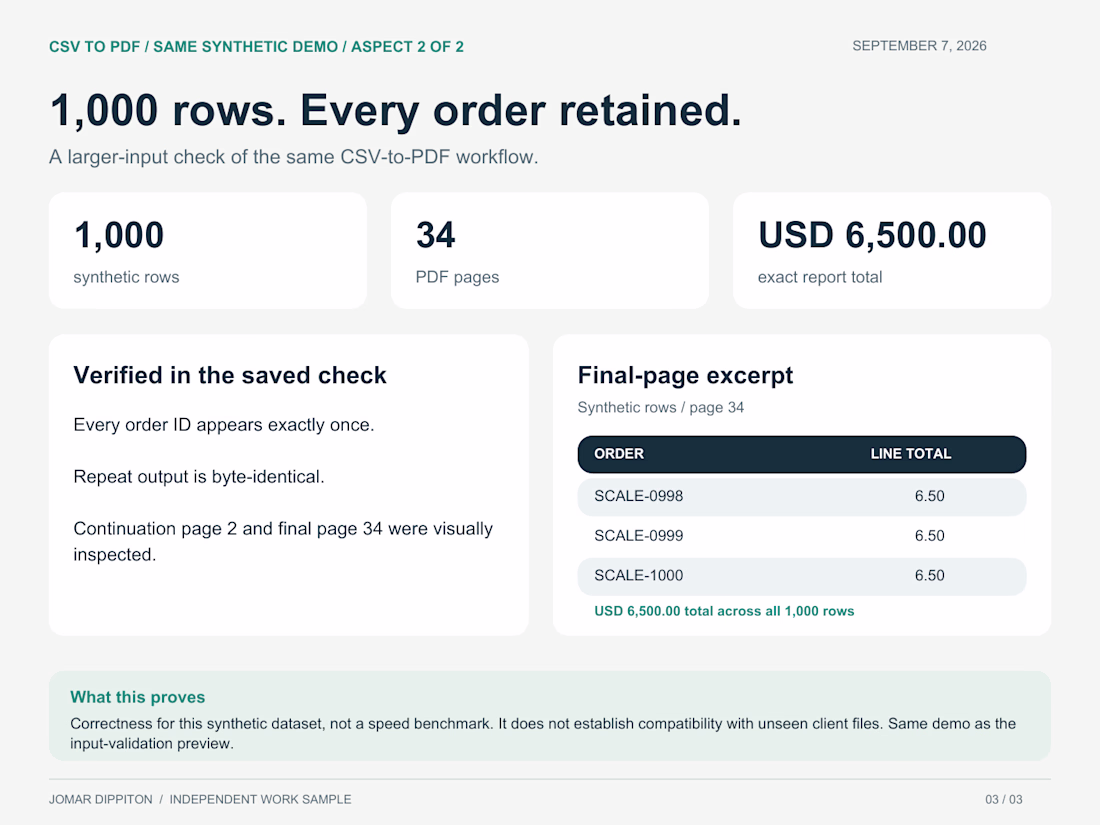Click the 'exact report total' label
The height and width of the screenshot is (825, 1100).
pyautogui.click(x=820, y=277)
